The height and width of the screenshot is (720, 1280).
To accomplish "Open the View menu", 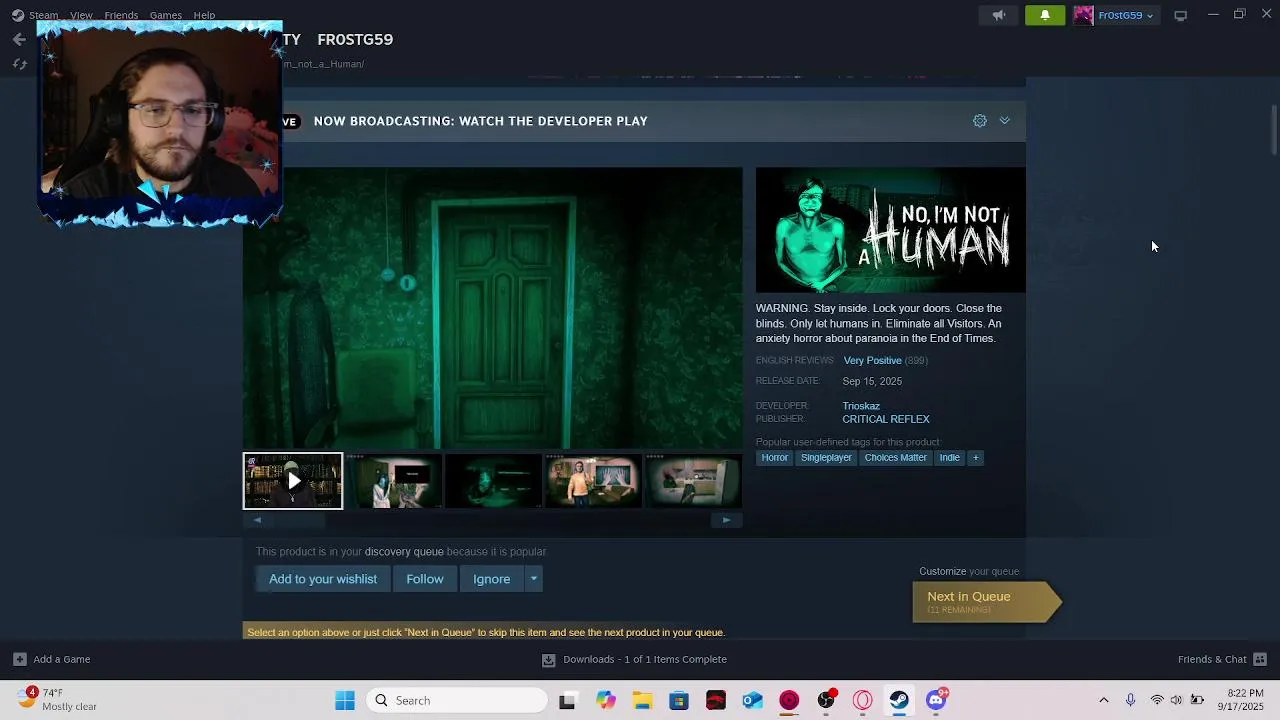I will click(81, 15).
